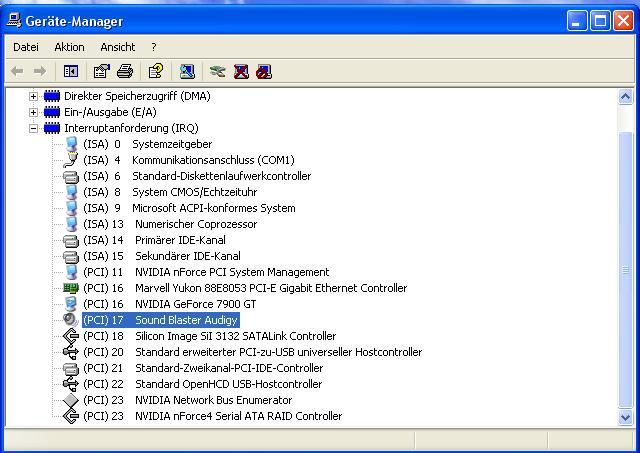This screenshot has height=453, width=640.
Task: Select Silicon Image SiI 3132 SATALink Controller
Action: click(x=210, y=336)
